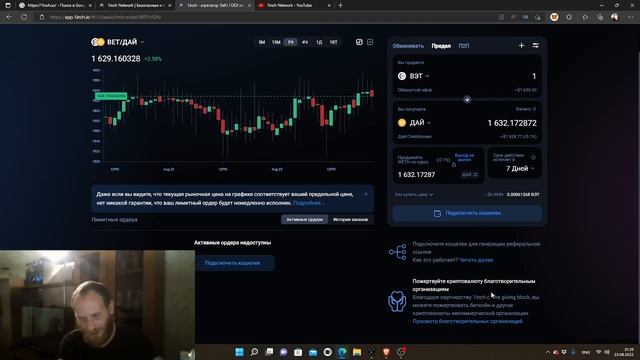This screenshot has width=640, height=360.
Task: Click the chart collapse icon at right
Action: (x=370, y=42)
